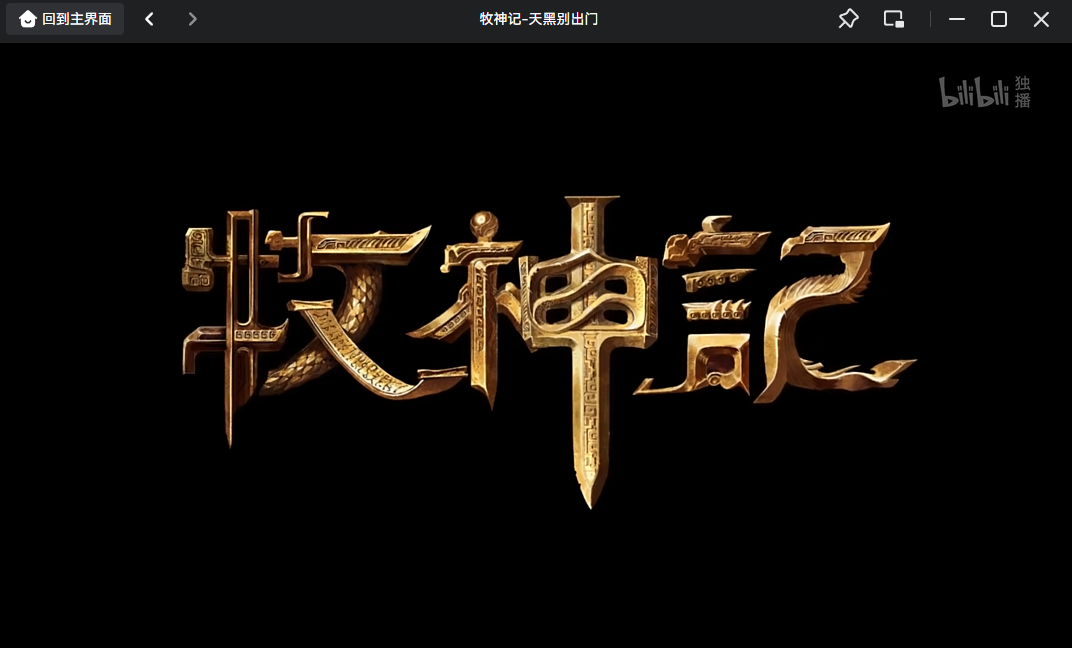Screen dimensions: 1072x648
Task: Click the back navigation chevron
Action: coord(148,18)
